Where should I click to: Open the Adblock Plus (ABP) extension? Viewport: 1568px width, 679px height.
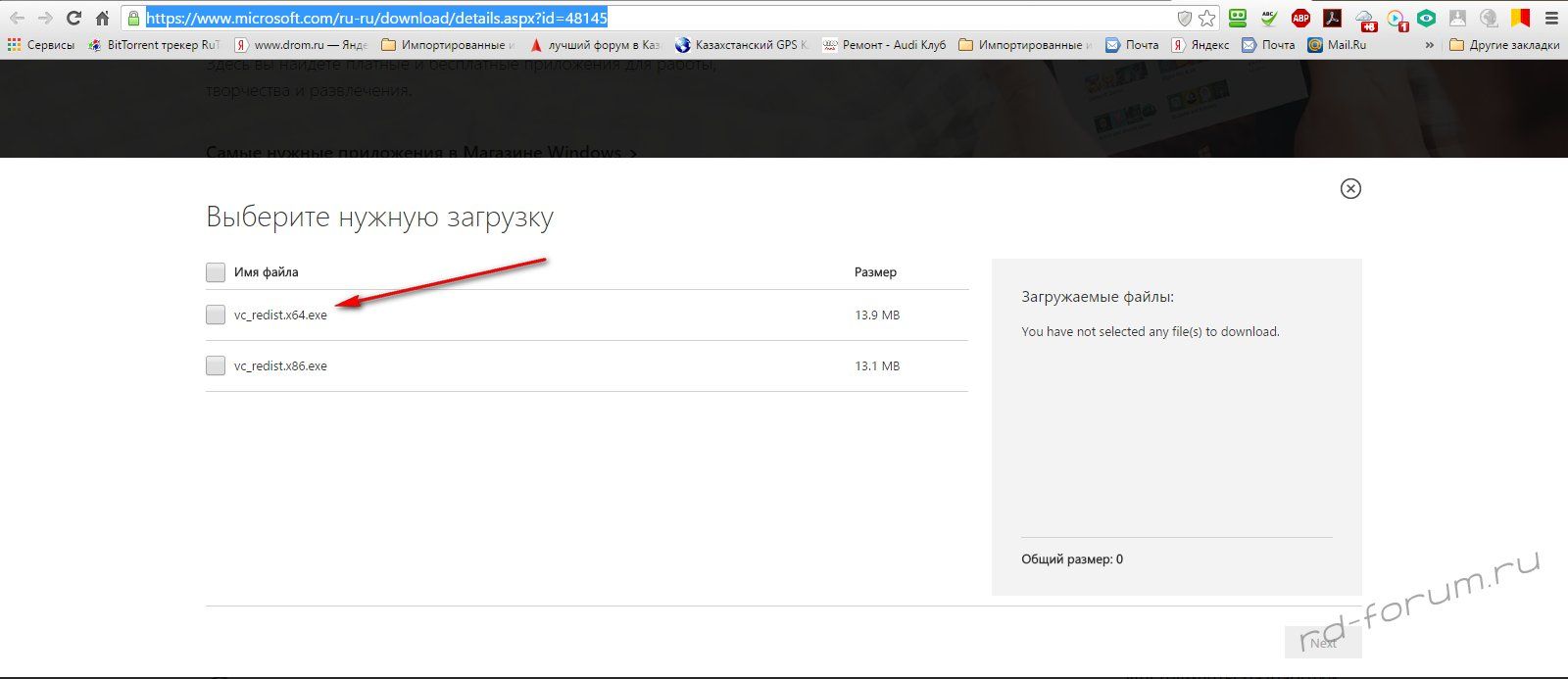(x=1300, y=18)
